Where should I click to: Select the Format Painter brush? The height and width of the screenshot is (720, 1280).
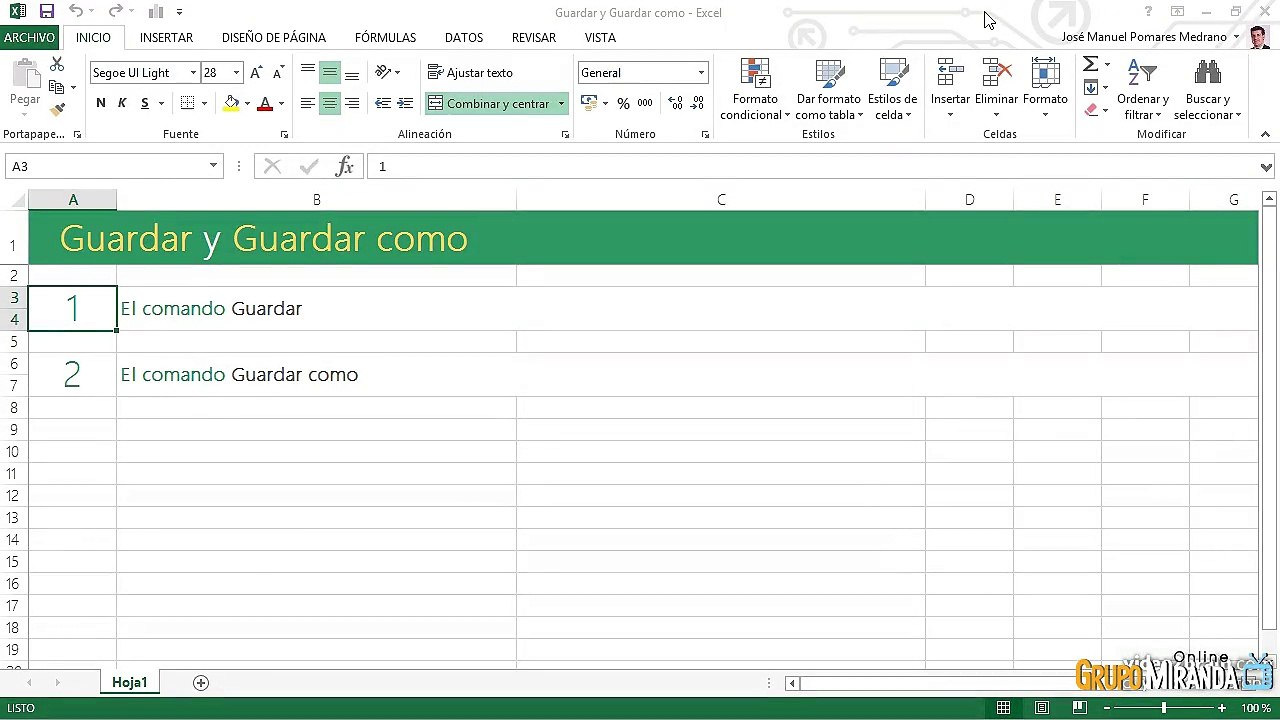[57, 109]
